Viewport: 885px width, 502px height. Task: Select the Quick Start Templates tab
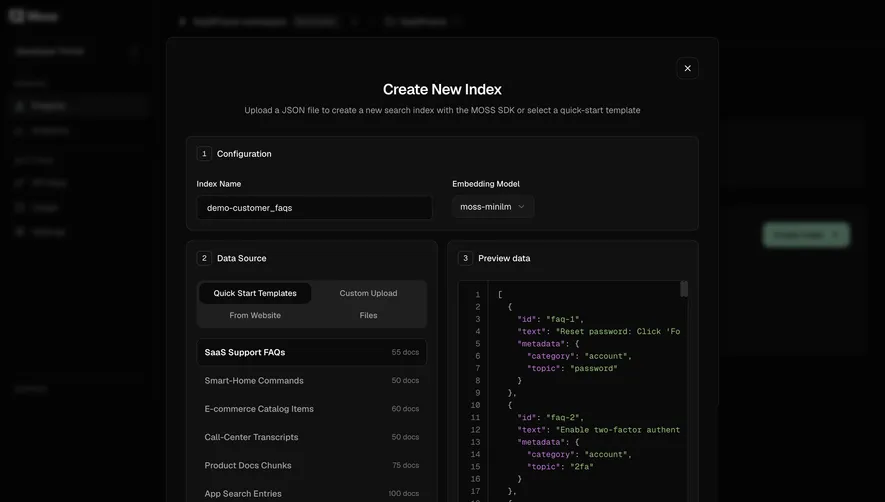pyautogui.click(x=255, y=293)
